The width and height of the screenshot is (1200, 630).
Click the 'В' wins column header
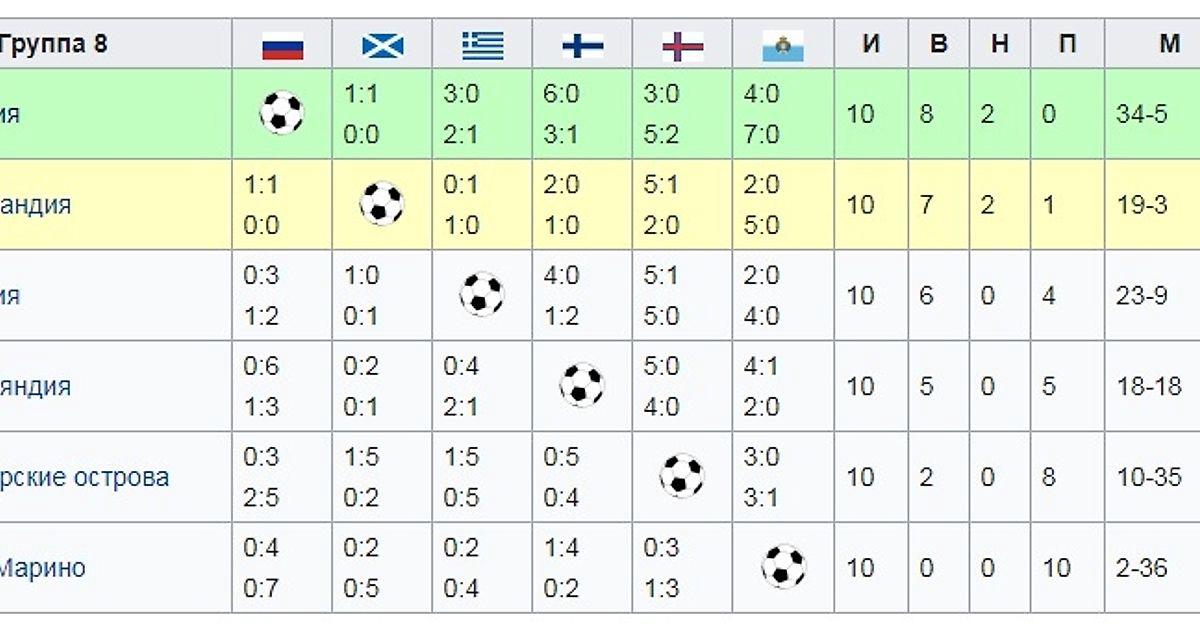tap(938, 45)
